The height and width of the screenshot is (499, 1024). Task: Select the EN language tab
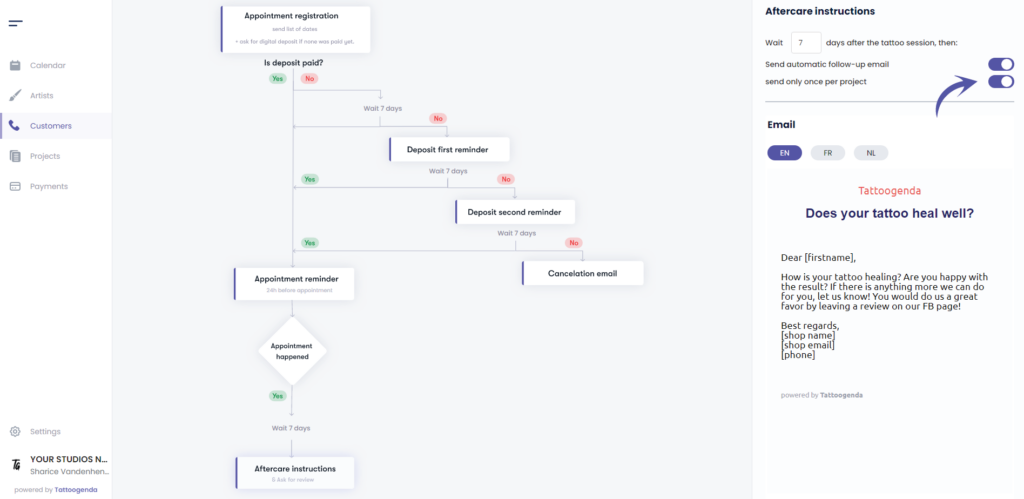coord(784,153)
